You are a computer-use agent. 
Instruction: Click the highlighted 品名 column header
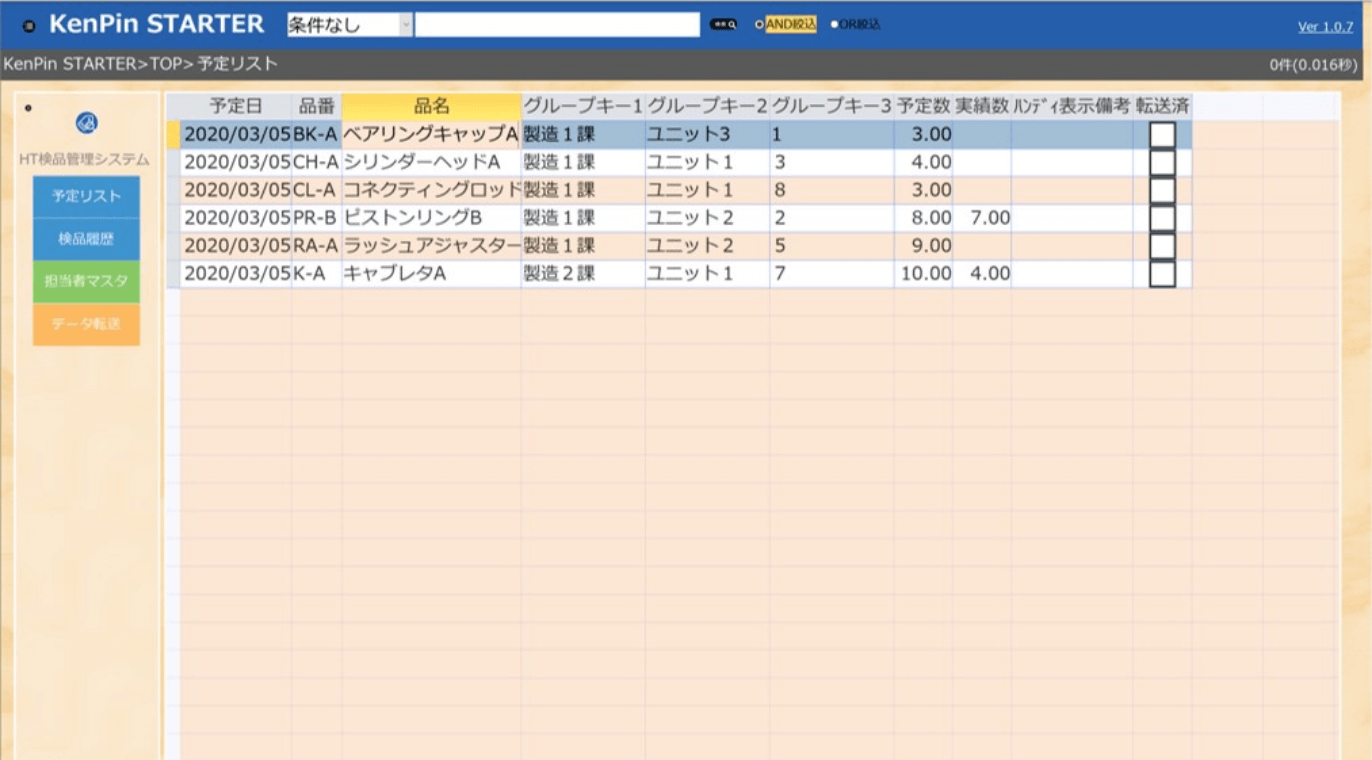432,106
